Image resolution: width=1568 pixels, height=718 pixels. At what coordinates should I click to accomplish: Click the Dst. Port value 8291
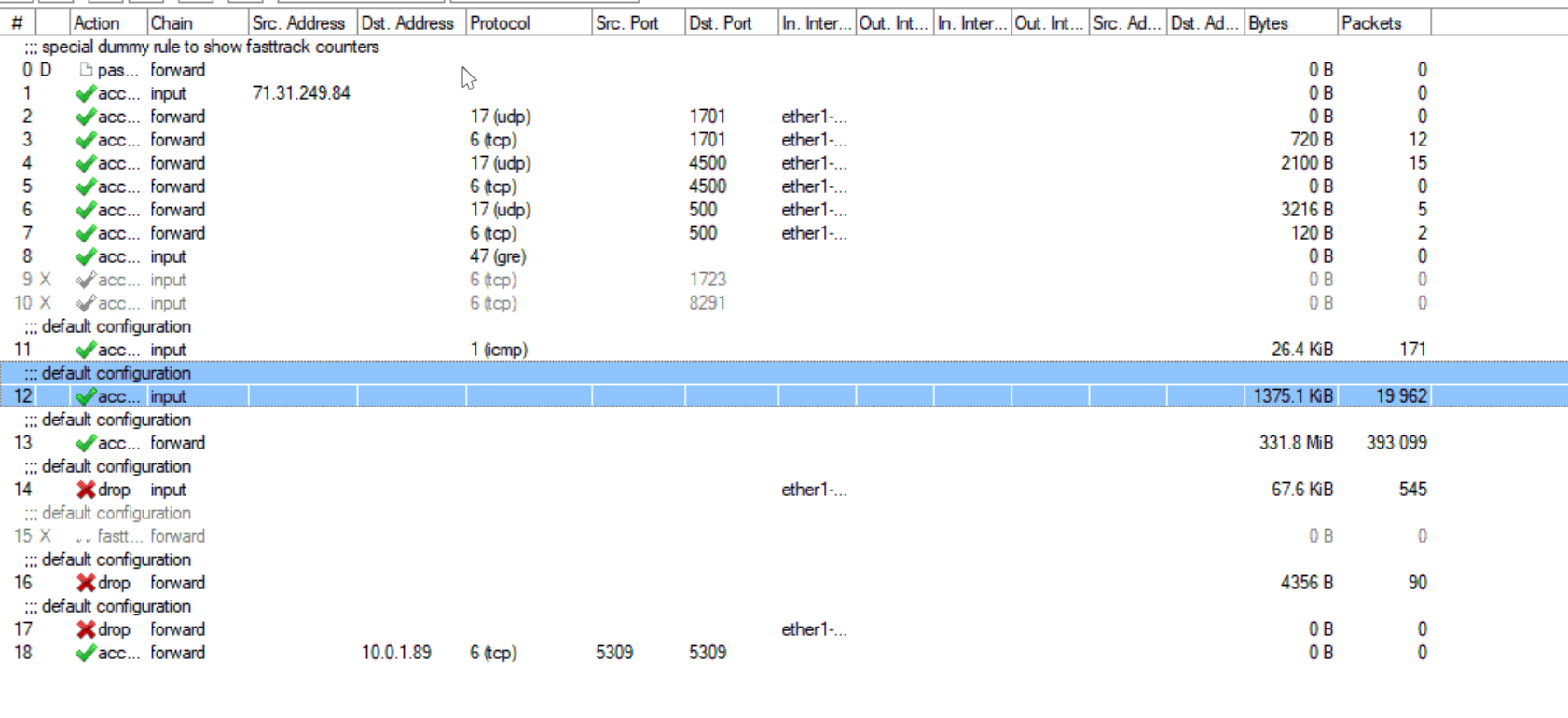point(708,303)
